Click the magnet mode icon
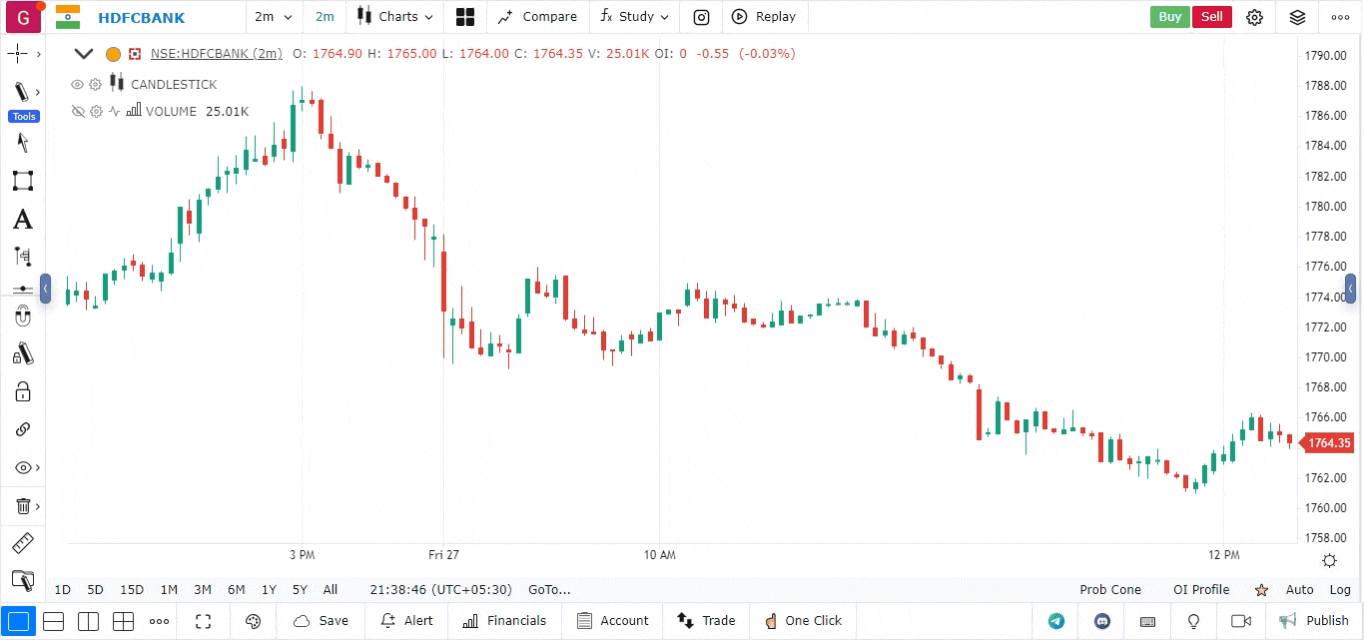 coord(22,317)
